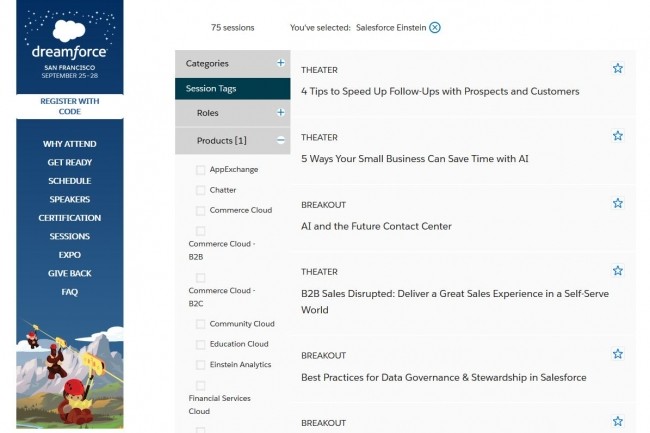This screenshot has width=650, height=433.
Task: Check the Financial Services Cloud checkbox
Action: [200, 386]
